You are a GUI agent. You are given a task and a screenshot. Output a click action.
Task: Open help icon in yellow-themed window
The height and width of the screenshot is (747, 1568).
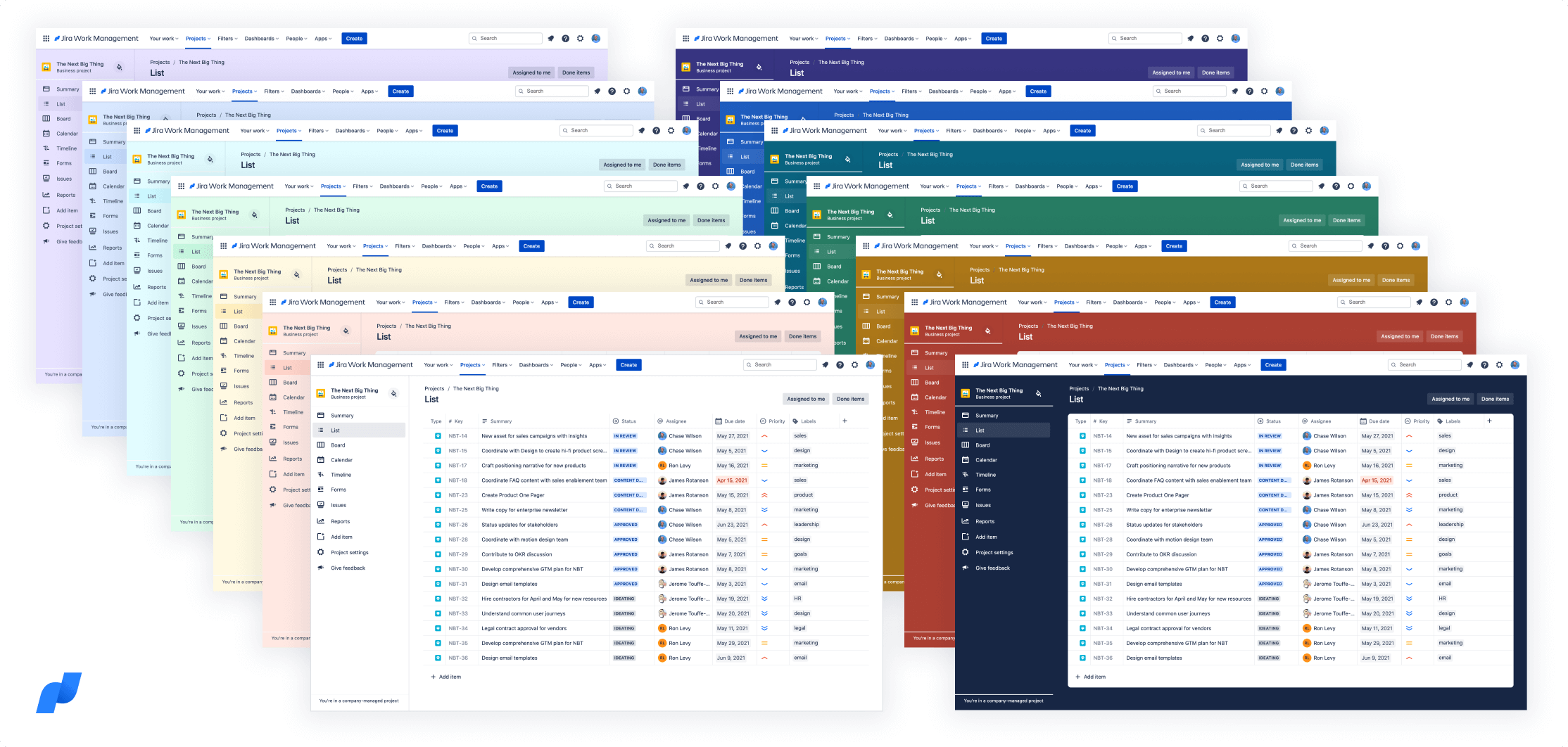(x=742, y=246)
